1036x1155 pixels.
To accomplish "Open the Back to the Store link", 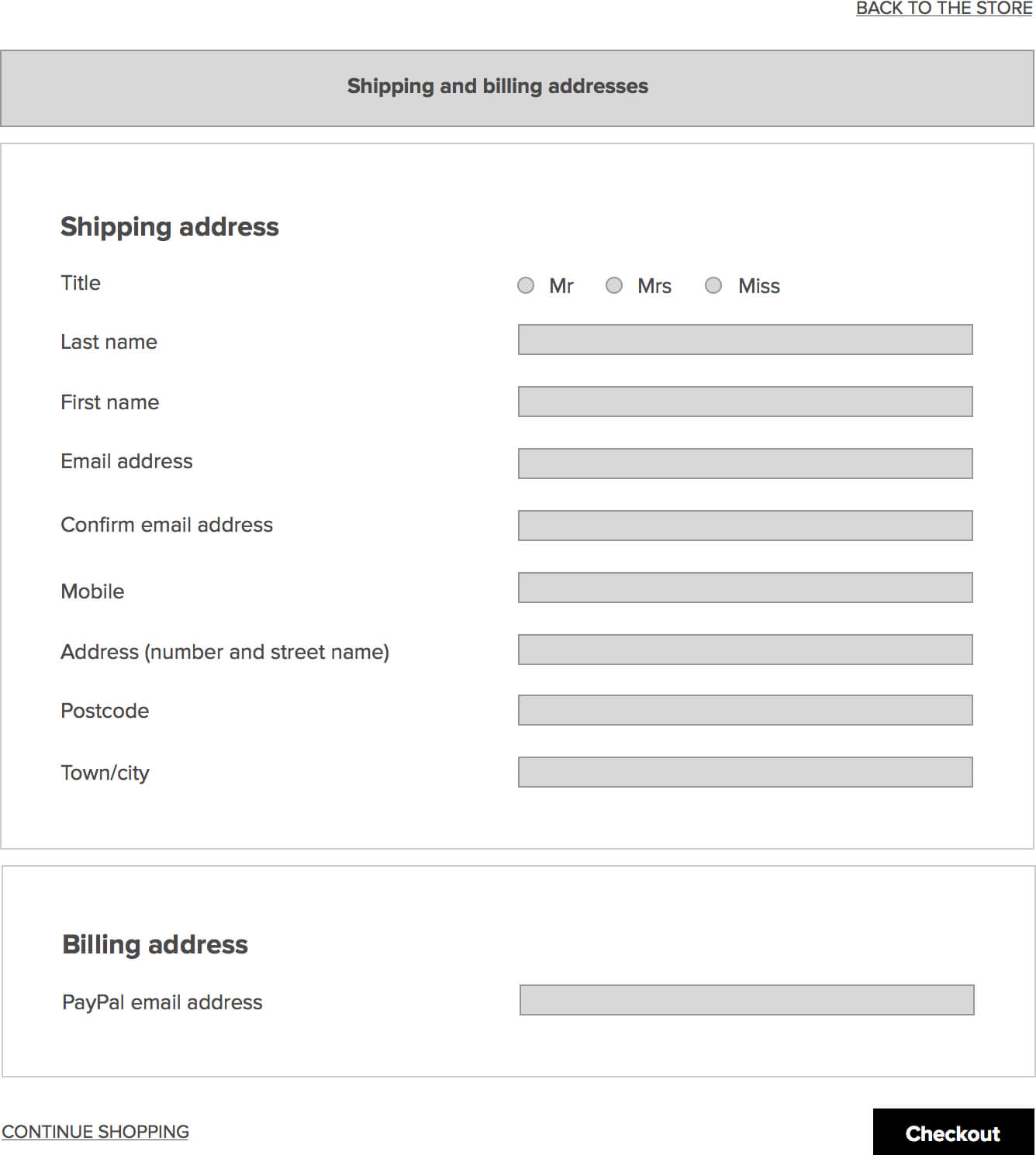I will (x=944, y=9).
